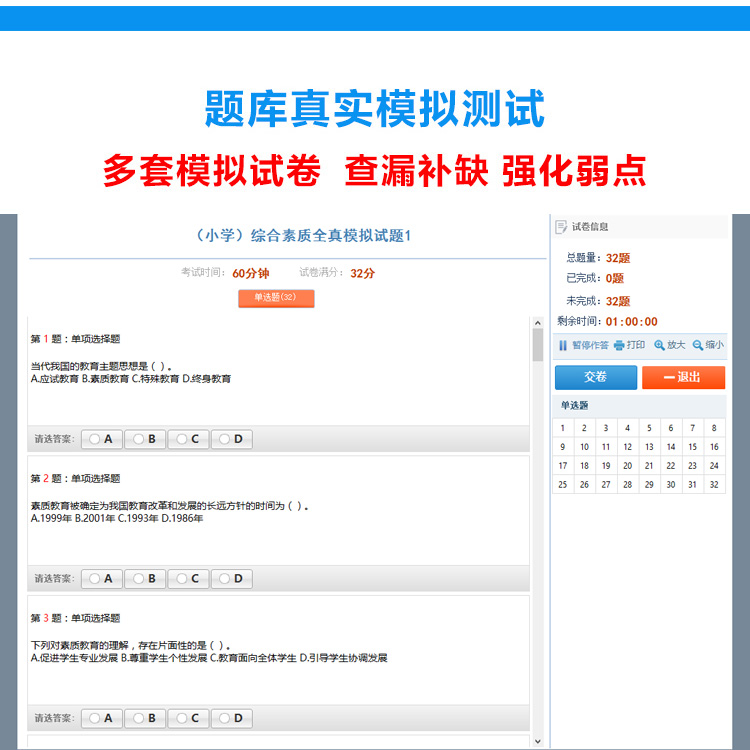750x750 pixels.
Task: Click the print (打印) printer icon
Action: coord(619,345)
